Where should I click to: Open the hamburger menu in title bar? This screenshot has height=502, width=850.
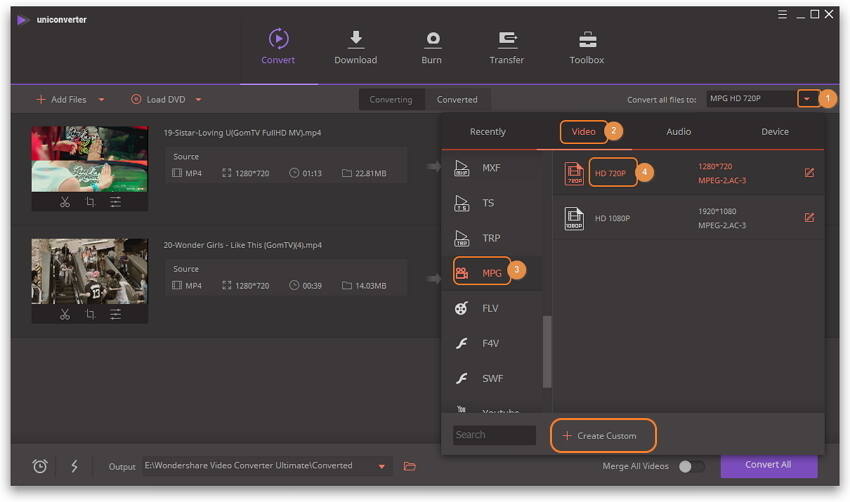tap(782, 15)
